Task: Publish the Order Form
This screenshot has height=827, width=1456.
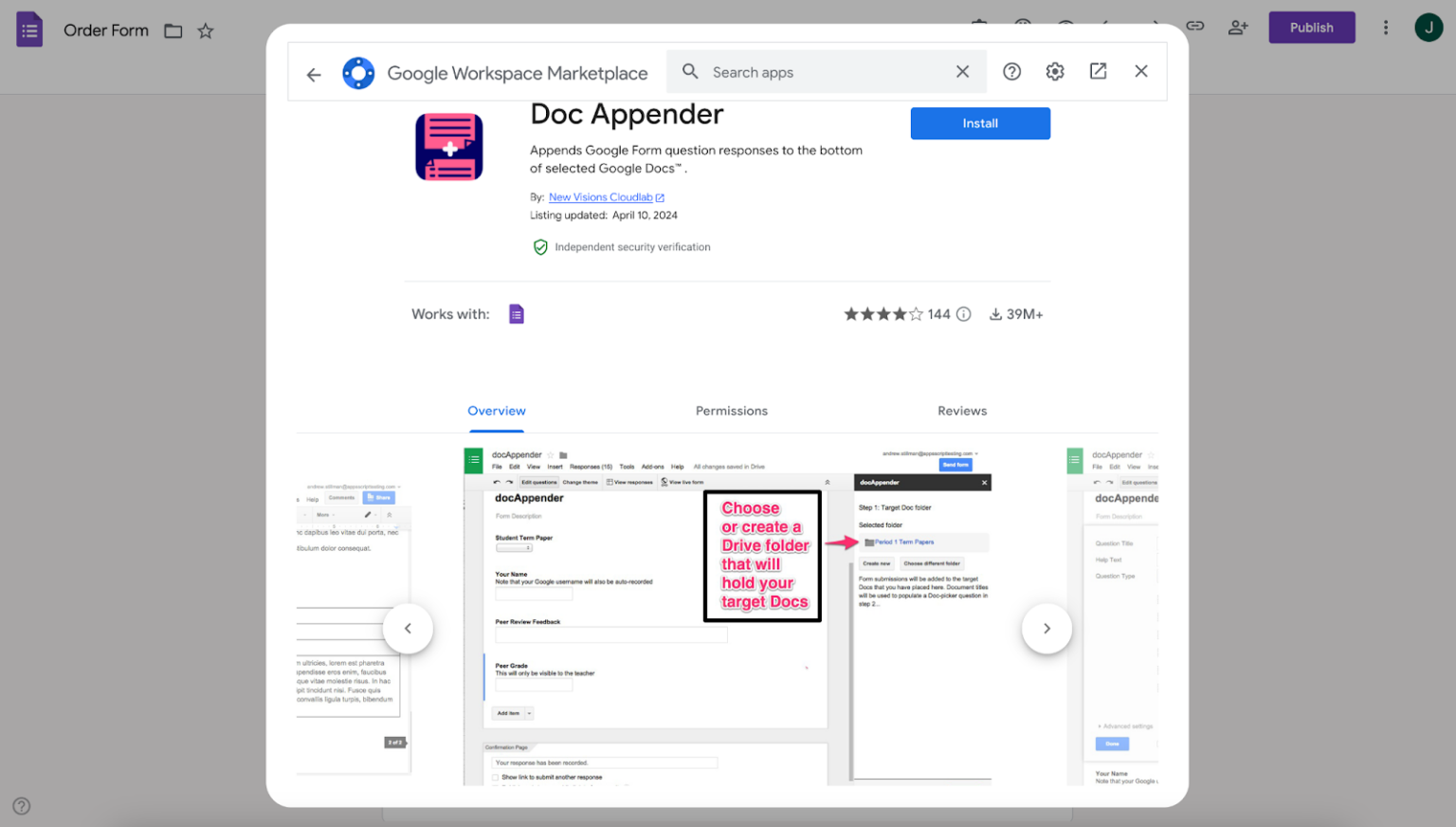Action: point(1311,27)
